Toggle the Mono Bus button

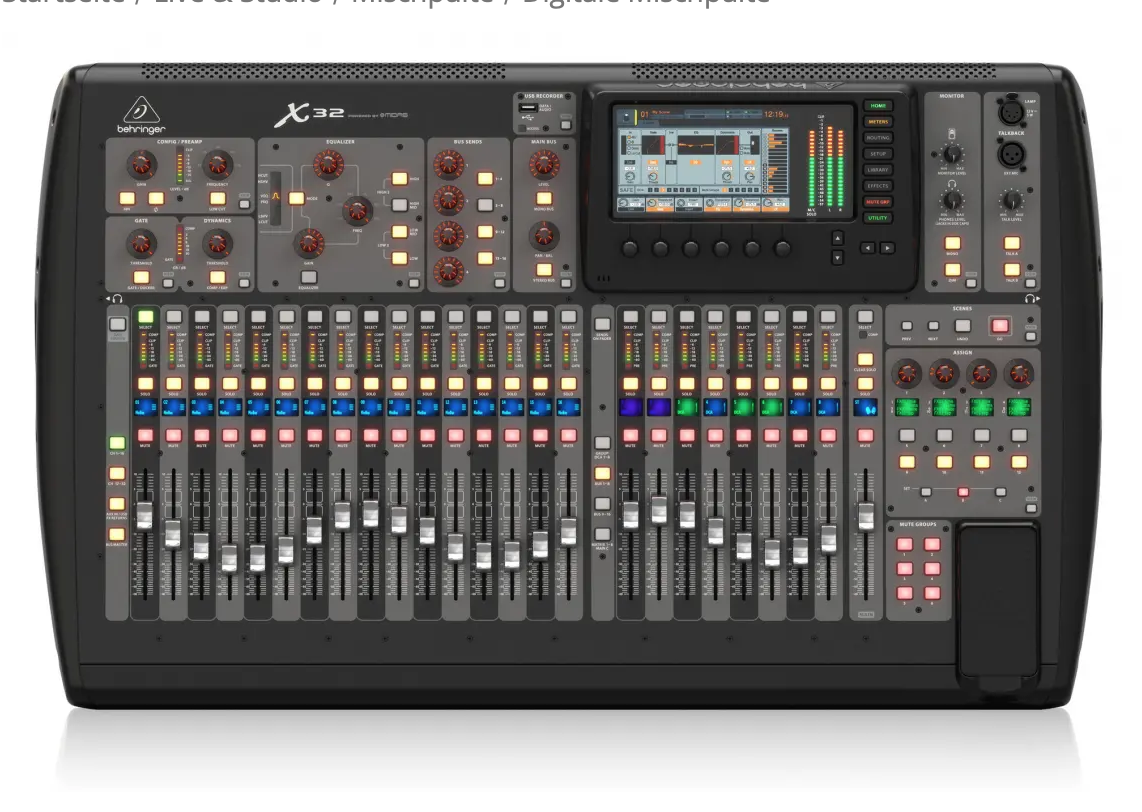(x=544, y=199)
